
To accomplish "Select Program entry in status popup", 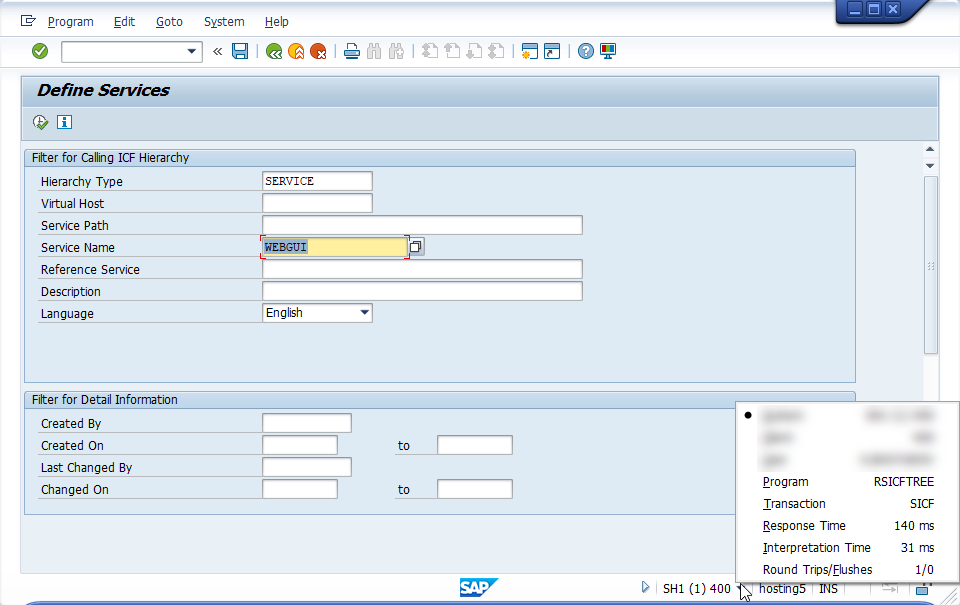I will coord(848,482).
